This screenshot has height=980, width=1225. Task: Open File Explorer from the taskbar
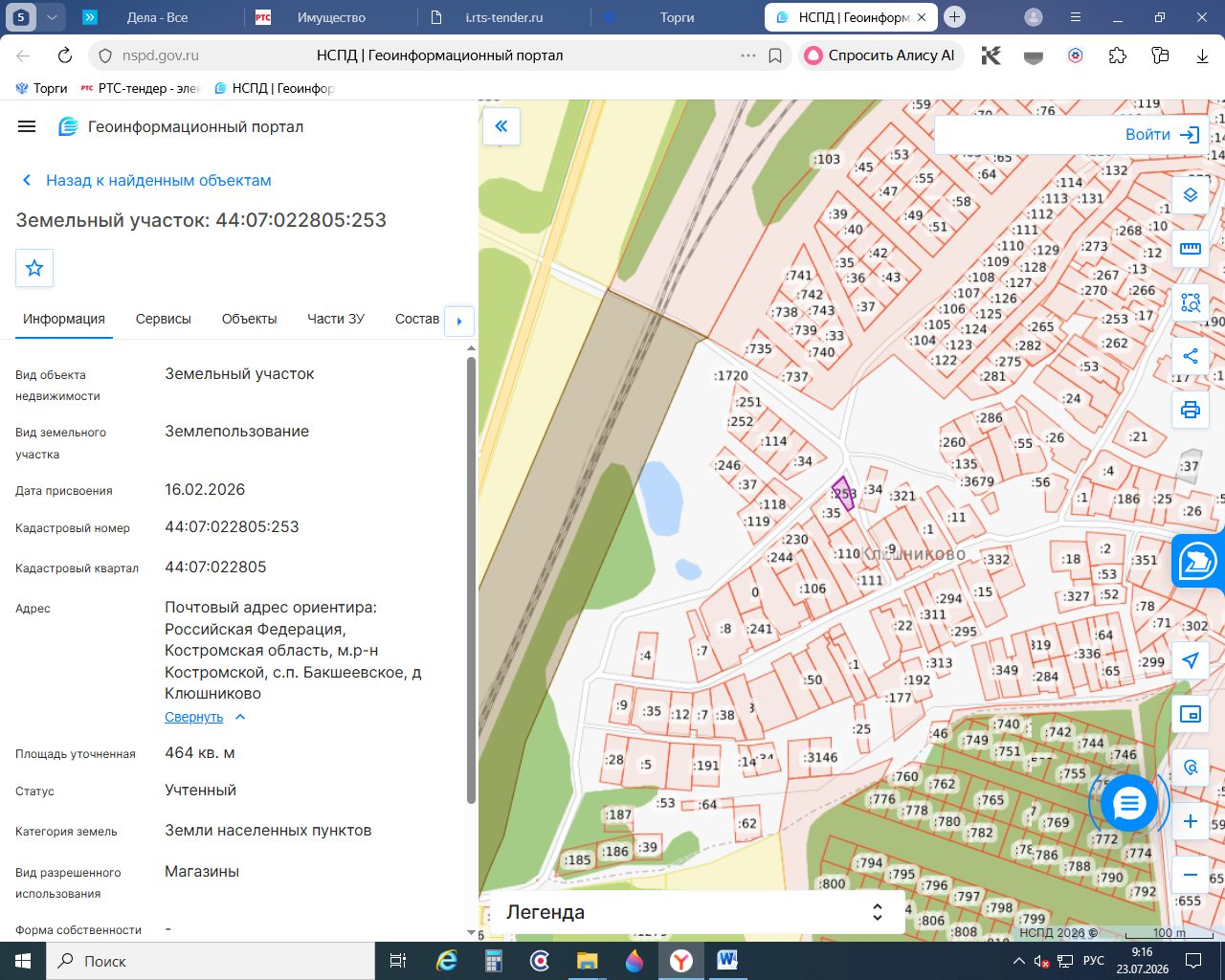tap(587, 961)
